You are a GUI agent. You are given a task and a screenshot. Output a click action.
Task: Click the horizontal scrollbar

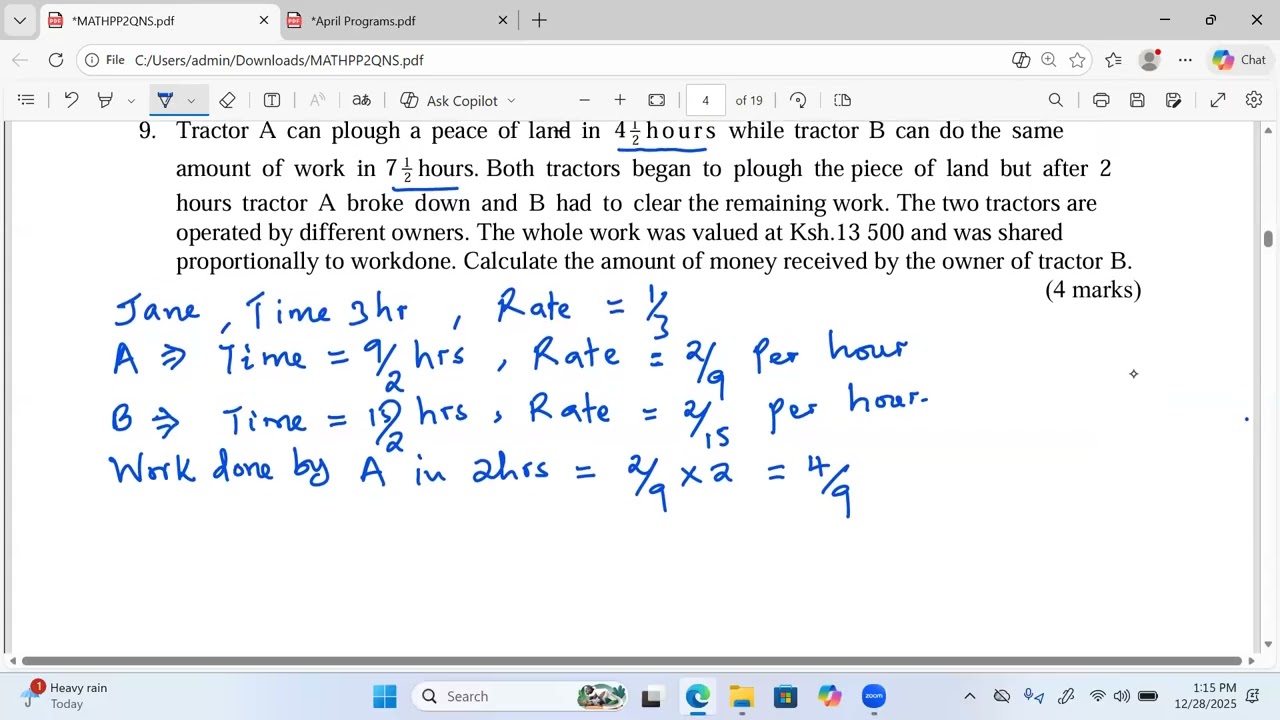(632, 660)
